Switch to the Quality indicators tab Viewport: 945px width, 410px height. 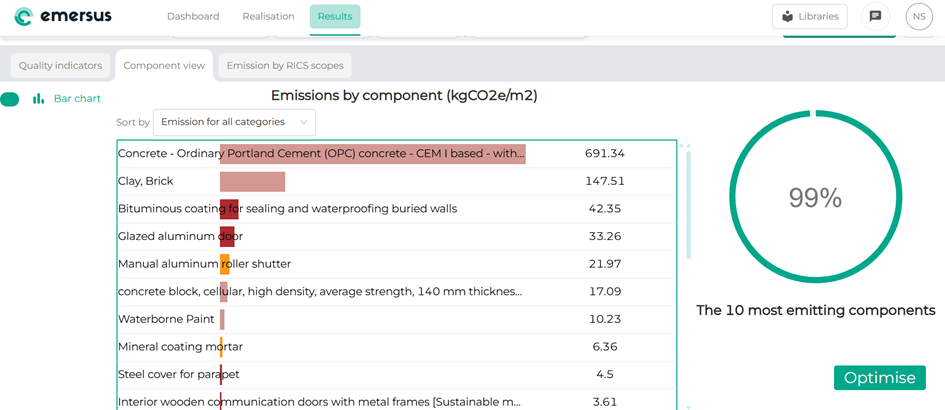click(x=60, y=66)
